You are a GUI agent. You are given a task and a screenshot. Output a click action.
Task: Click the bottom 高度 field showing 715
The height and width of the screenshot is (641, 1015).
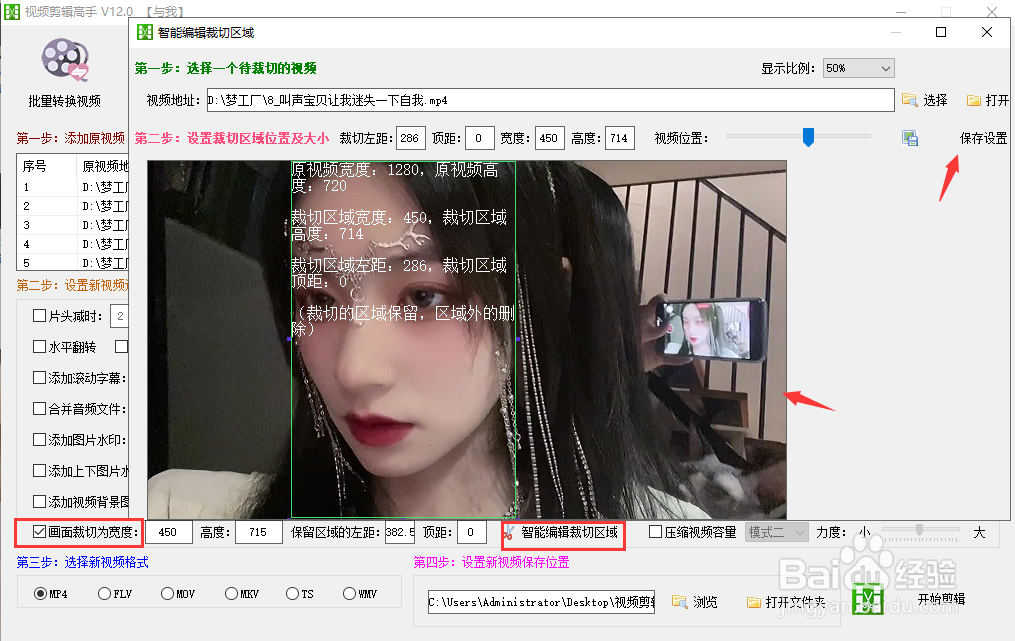coord(259,532)
